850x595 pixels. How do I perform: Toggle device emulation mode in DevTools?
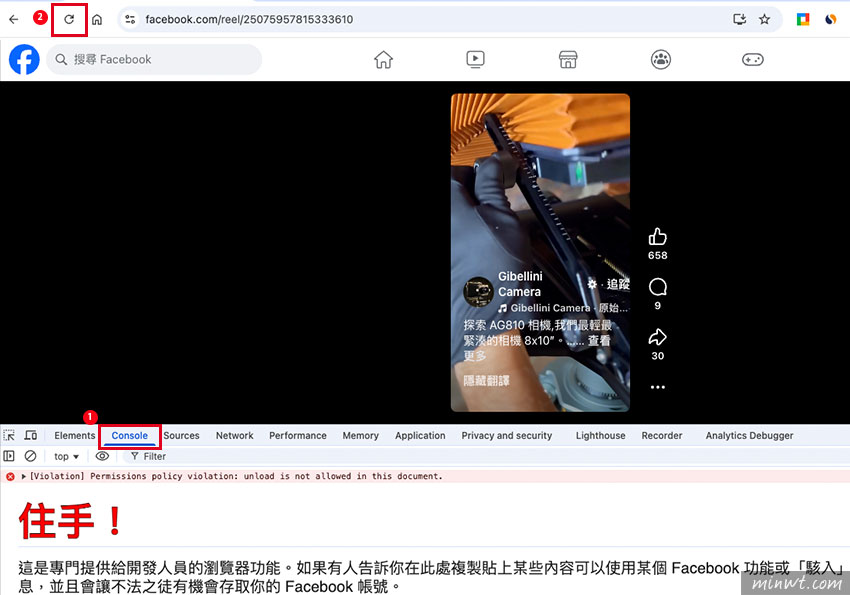(31, 435)
